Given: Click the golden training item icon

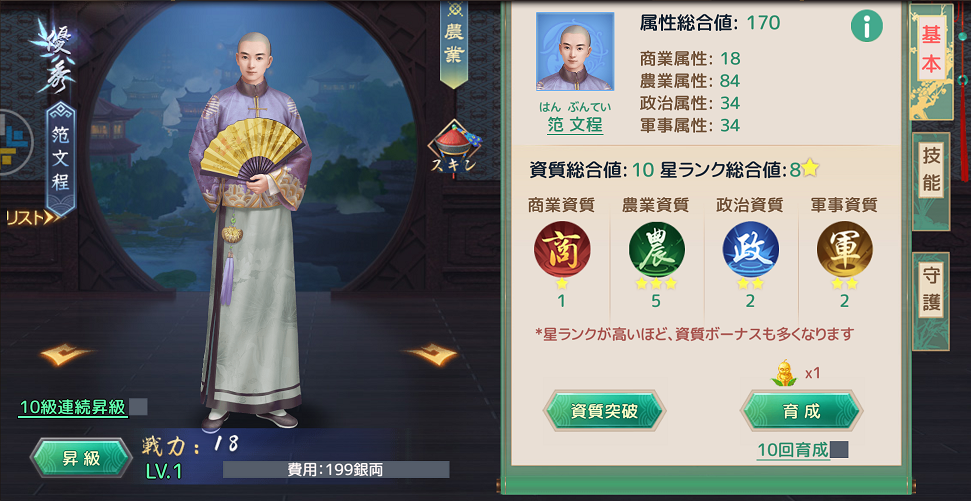Looking at the screenshot, I should pos(785,374).
